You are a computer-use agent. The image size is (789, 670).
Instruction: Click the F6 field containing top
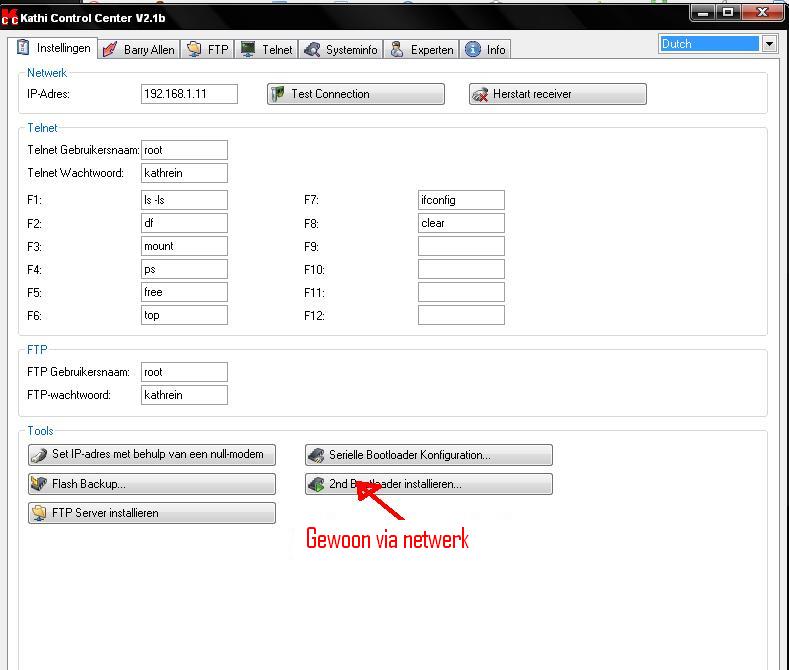[184, 315]
